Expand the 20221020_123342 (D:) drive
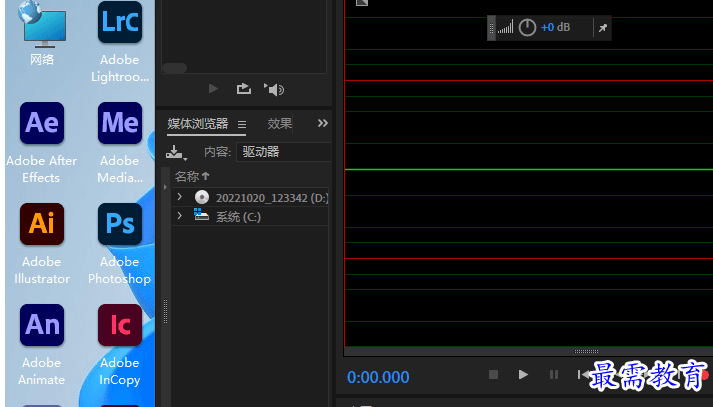This screenshot has width=713, height=407. (180, 197)
